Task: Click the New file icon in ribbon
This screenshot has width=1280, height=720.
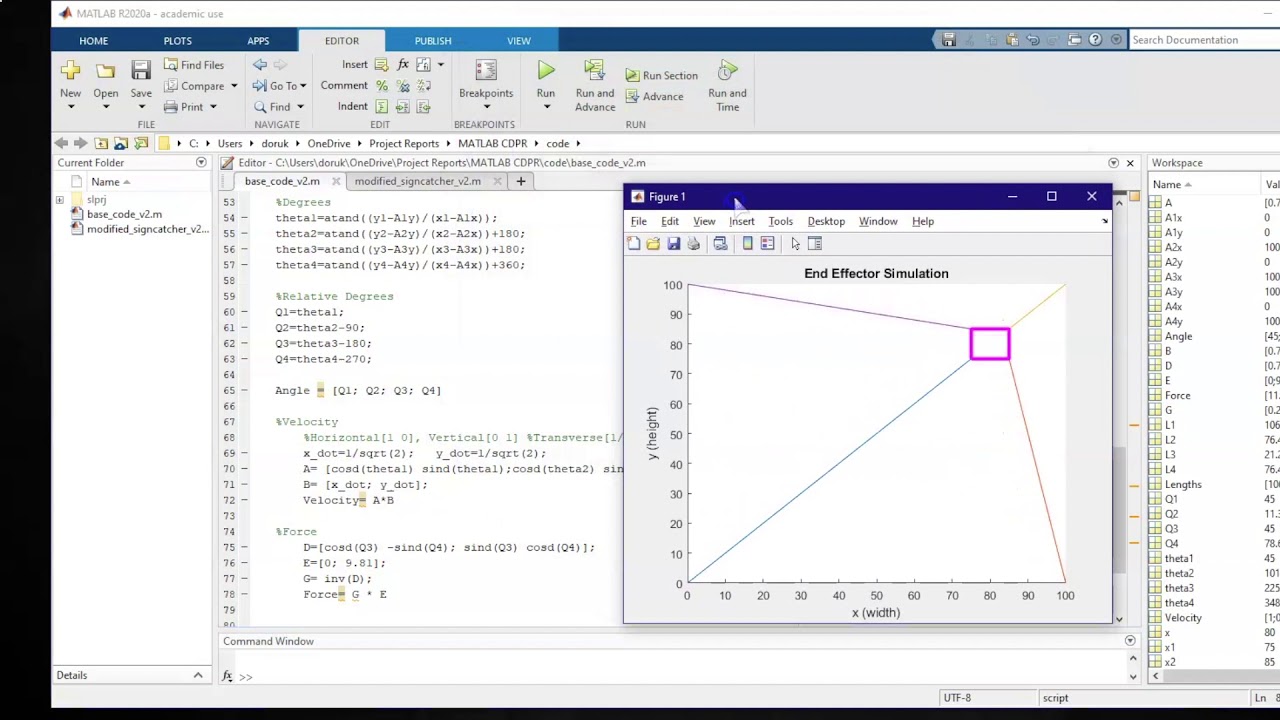Action: coord(70,70)
